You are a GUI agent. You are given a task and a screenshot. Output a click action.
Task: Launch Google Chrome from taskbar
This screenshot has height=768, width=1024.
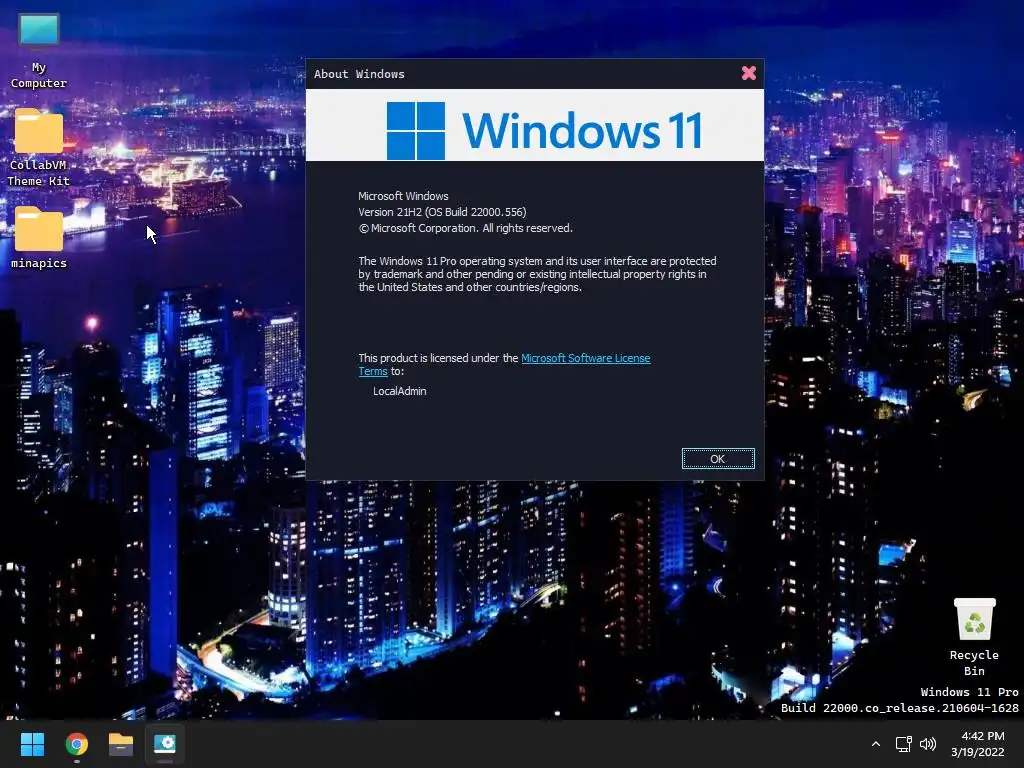(x=76, y=744)
